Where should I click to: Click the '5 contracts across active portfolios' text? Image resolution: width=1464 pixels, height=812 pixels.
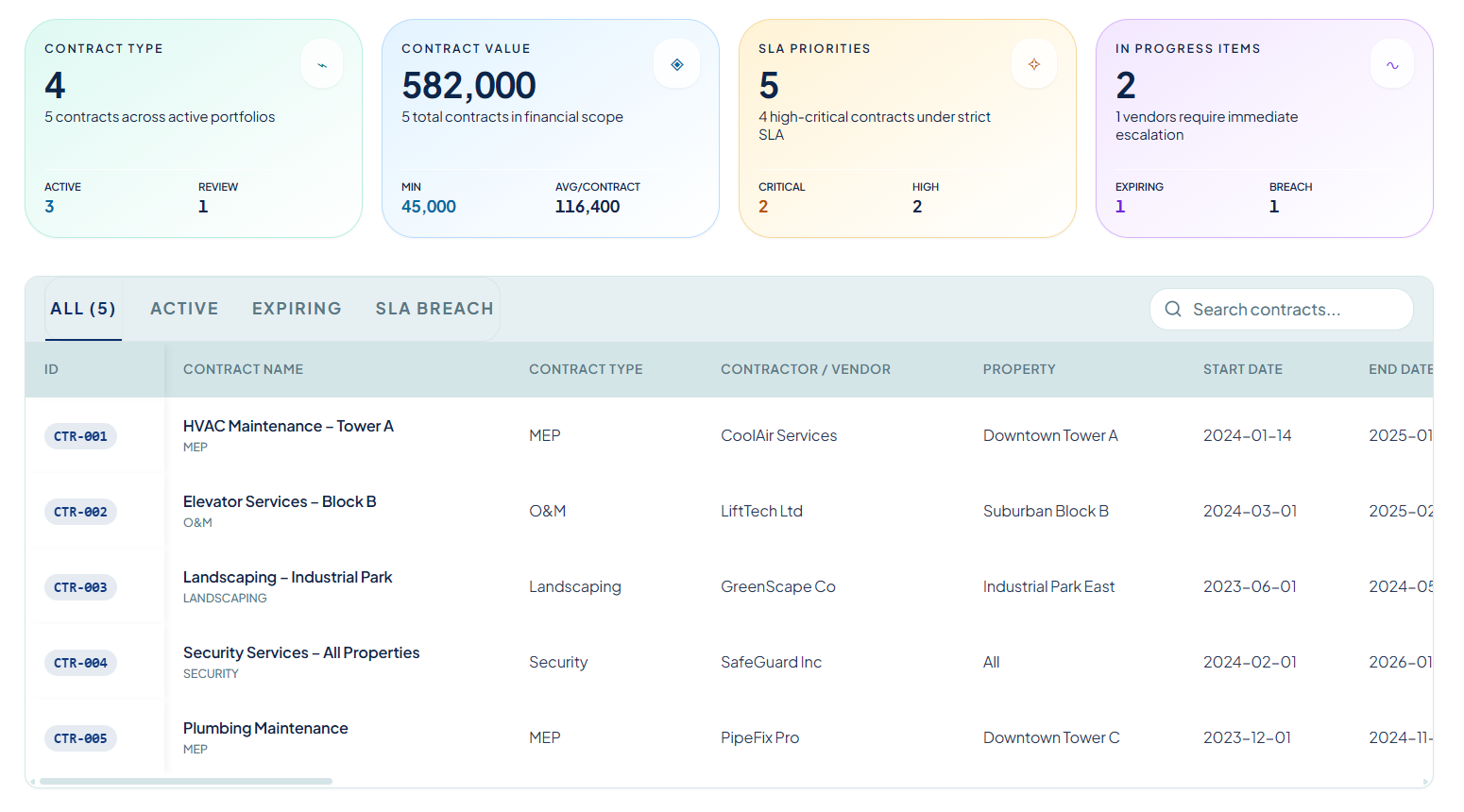click(x=160, y=117)
